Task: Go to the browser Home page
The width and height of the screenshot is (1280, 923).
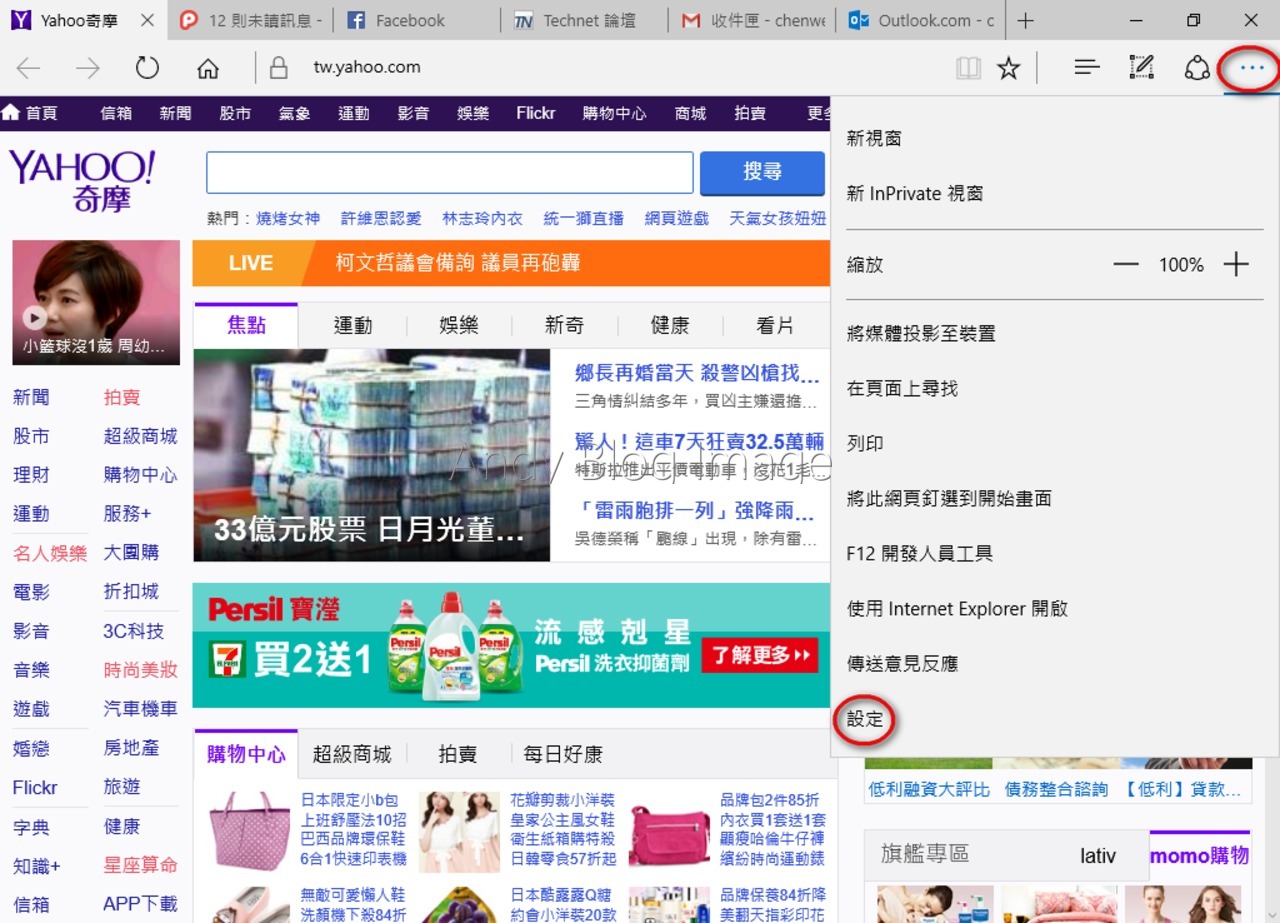Action: point(207,68)
